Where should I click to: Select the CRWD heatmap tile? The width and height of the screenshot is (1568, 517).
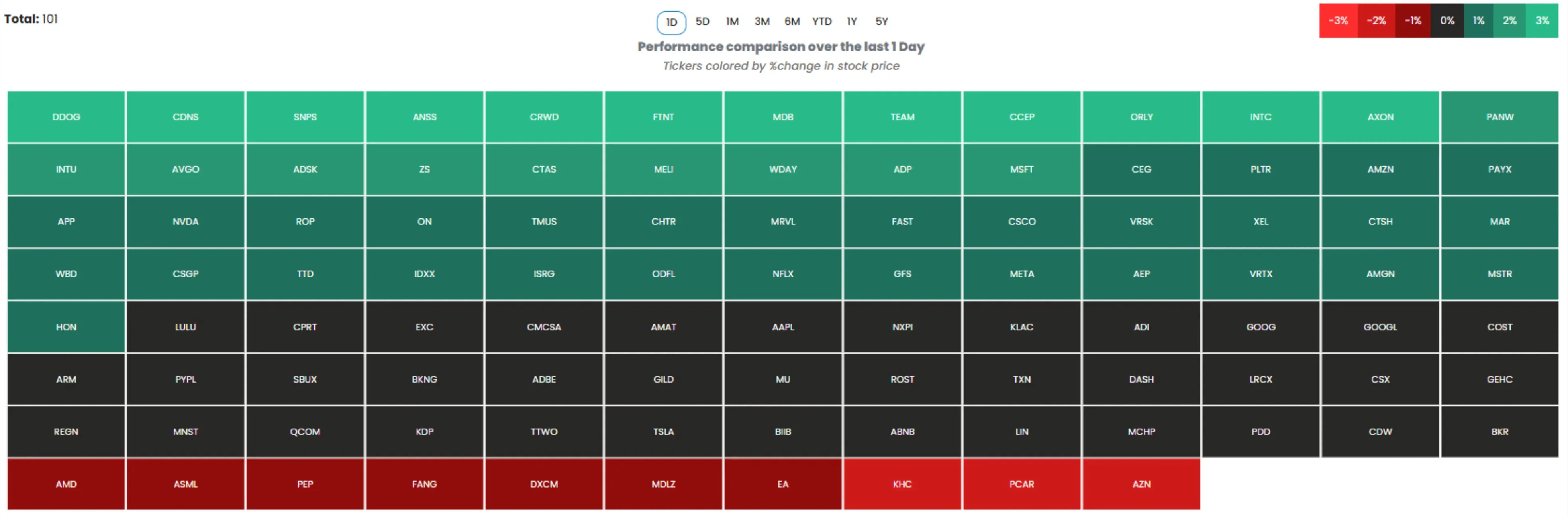(x=544, y=117)
